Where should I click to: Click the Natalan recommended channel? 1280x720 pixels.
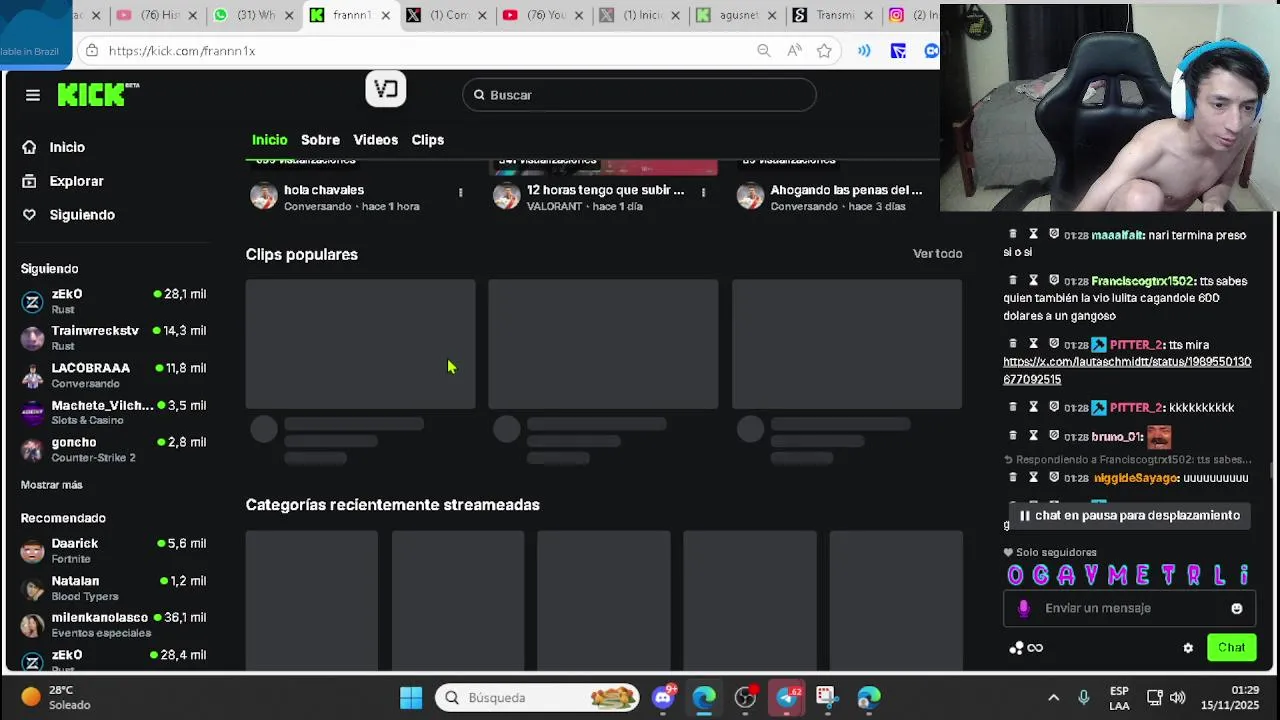click(113, 588)
